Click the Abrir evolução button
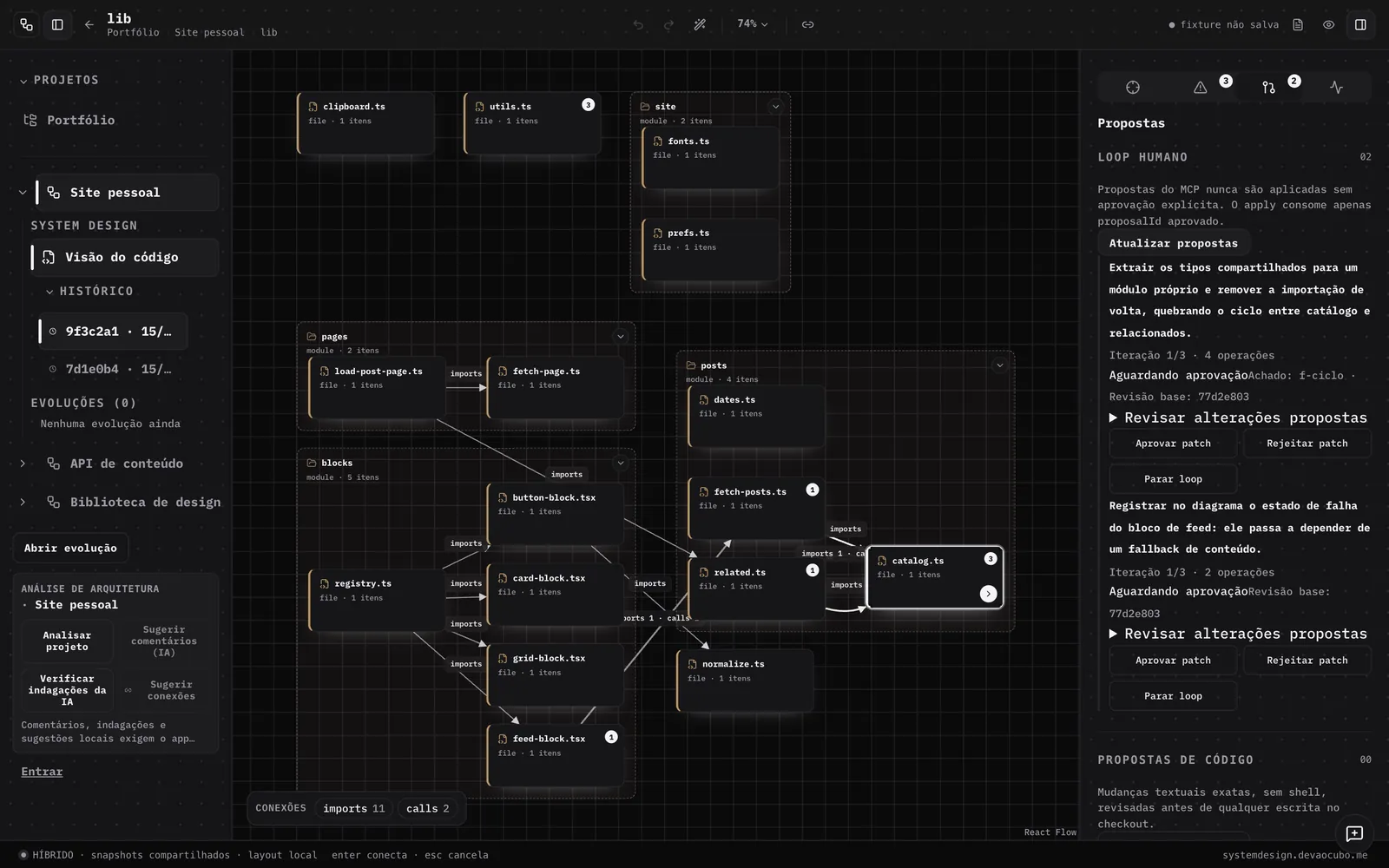The height and width of the screenshot is (868, 1389). 70,549
